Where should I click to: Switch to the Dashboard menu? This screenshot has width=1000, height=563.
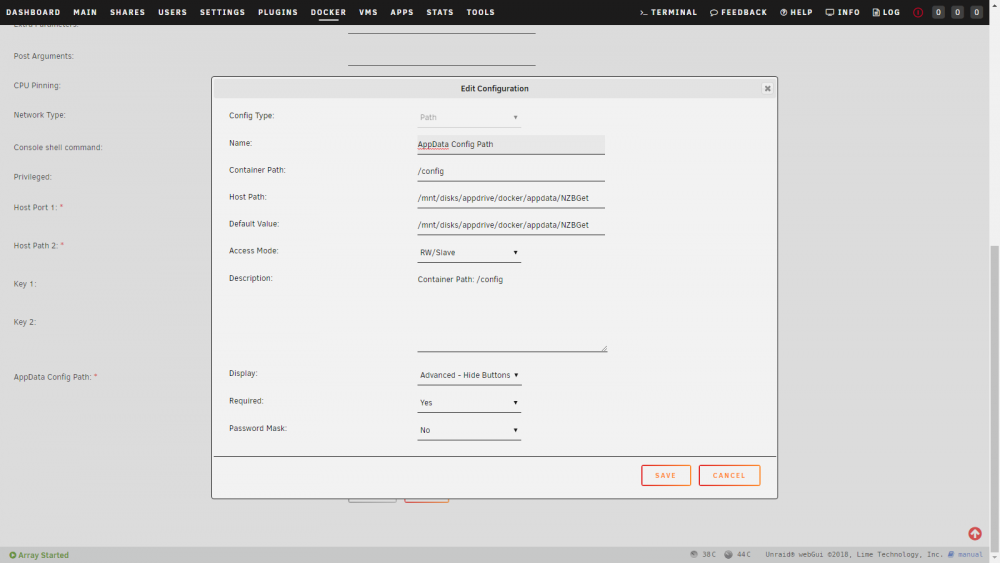(x=33, y=12)
